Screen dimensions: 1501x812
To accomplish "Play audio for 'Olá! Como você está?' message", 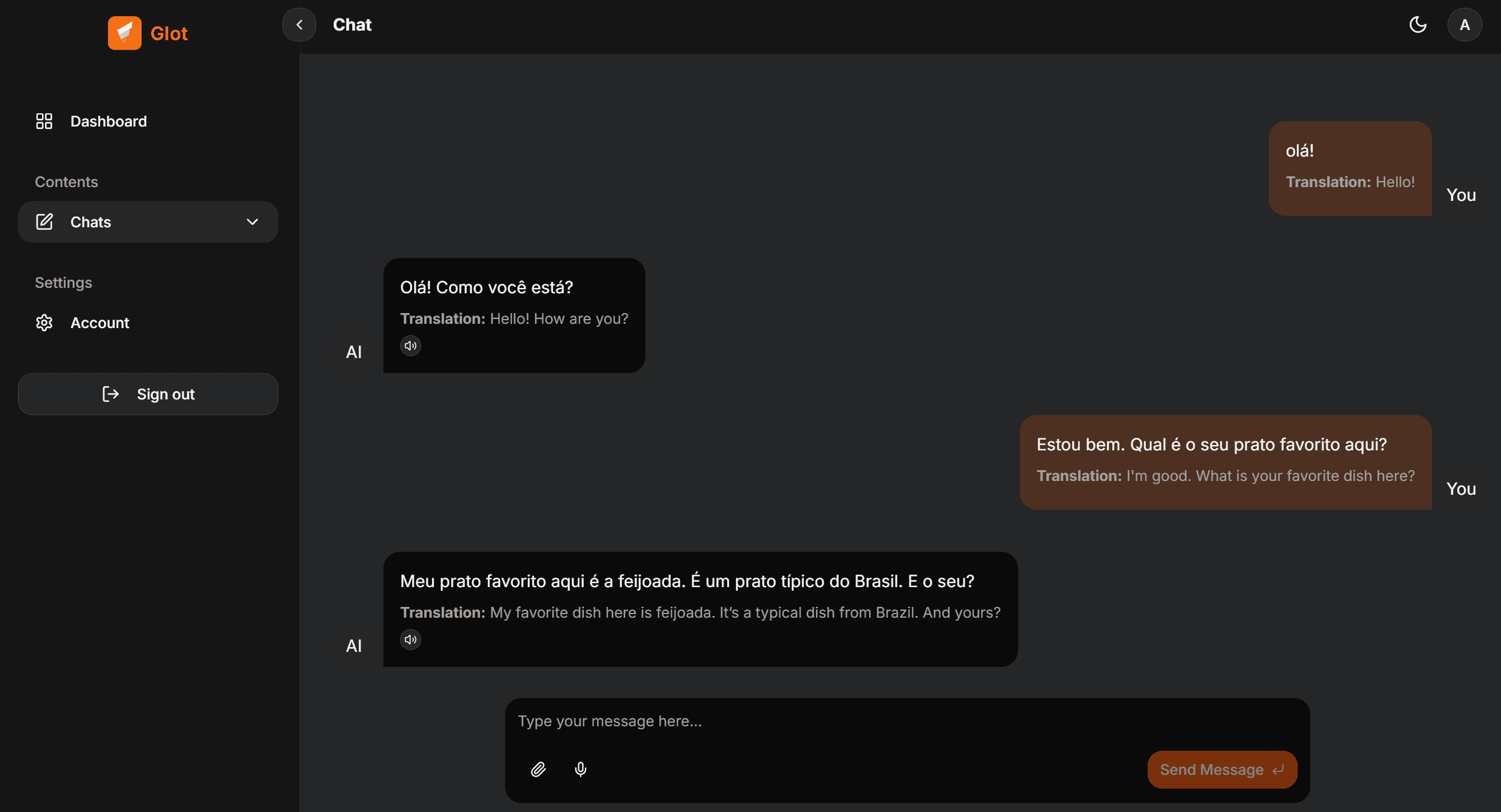I will [410, 345].
